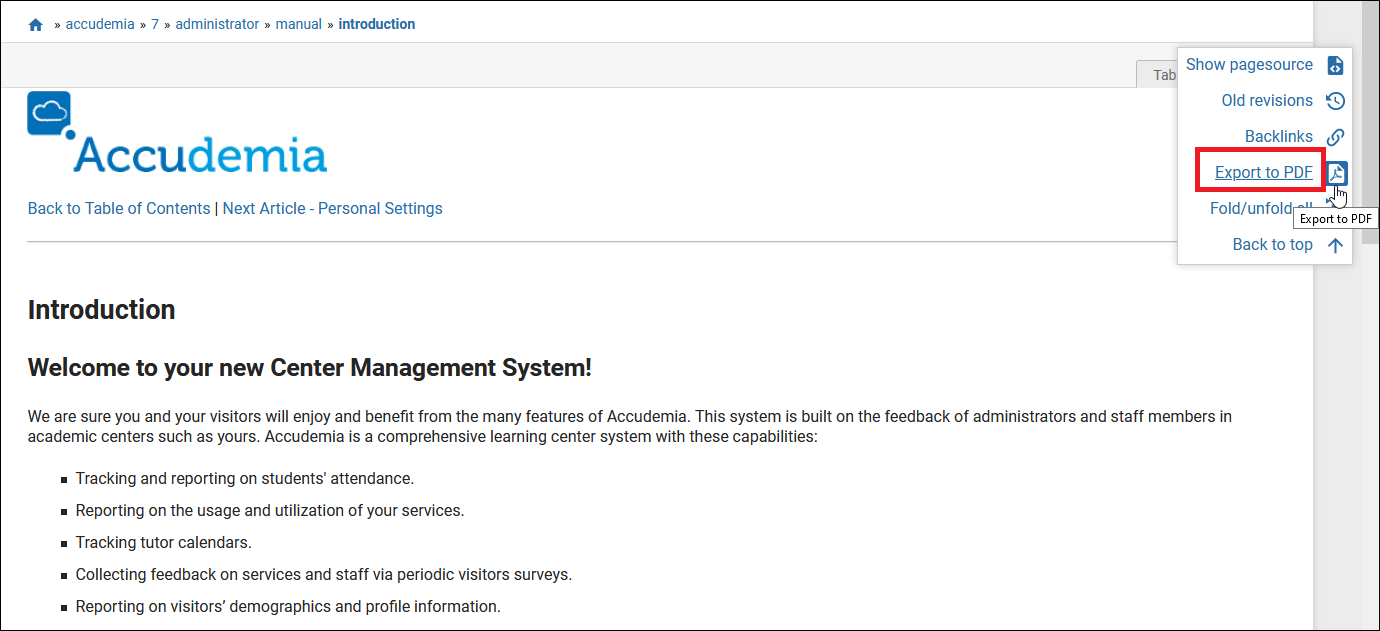Choose Fold/unfold all menu entry

[x=1261, y=208]
